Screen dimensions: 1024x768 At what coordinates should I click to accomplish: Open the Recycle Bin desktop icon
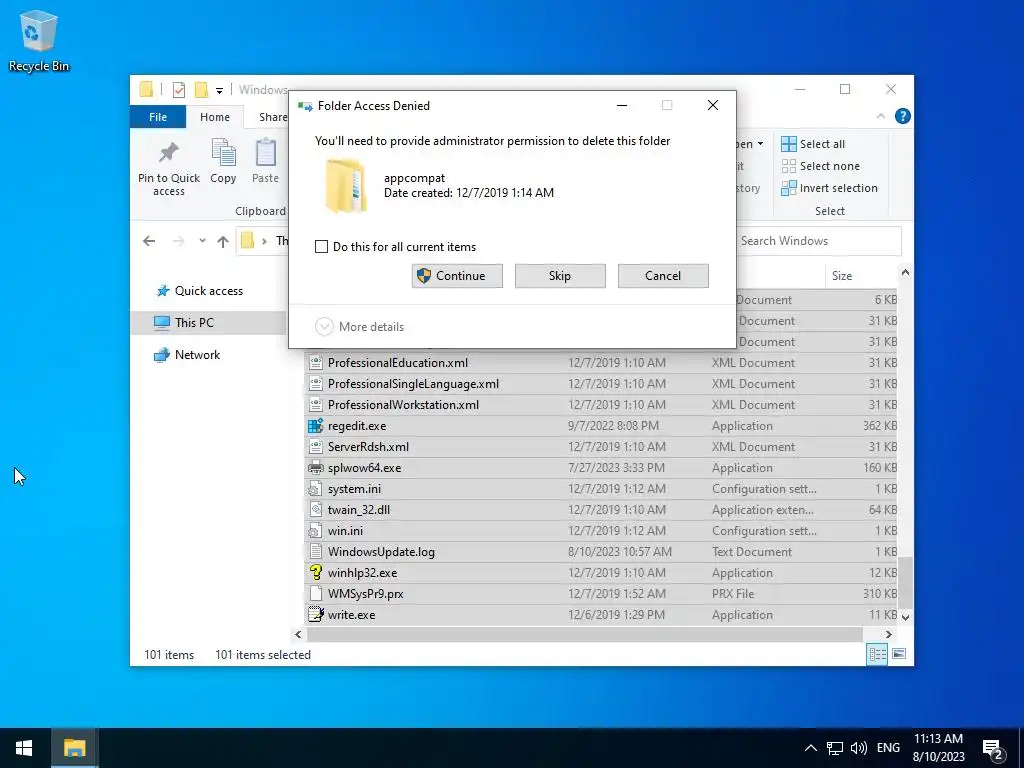(x=39, y=40)
